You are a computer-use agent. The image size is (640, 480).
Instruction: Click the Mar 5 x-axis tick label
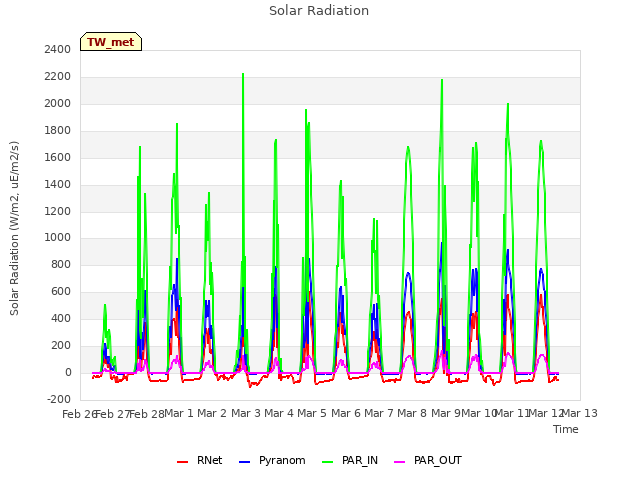pos(312,413)
